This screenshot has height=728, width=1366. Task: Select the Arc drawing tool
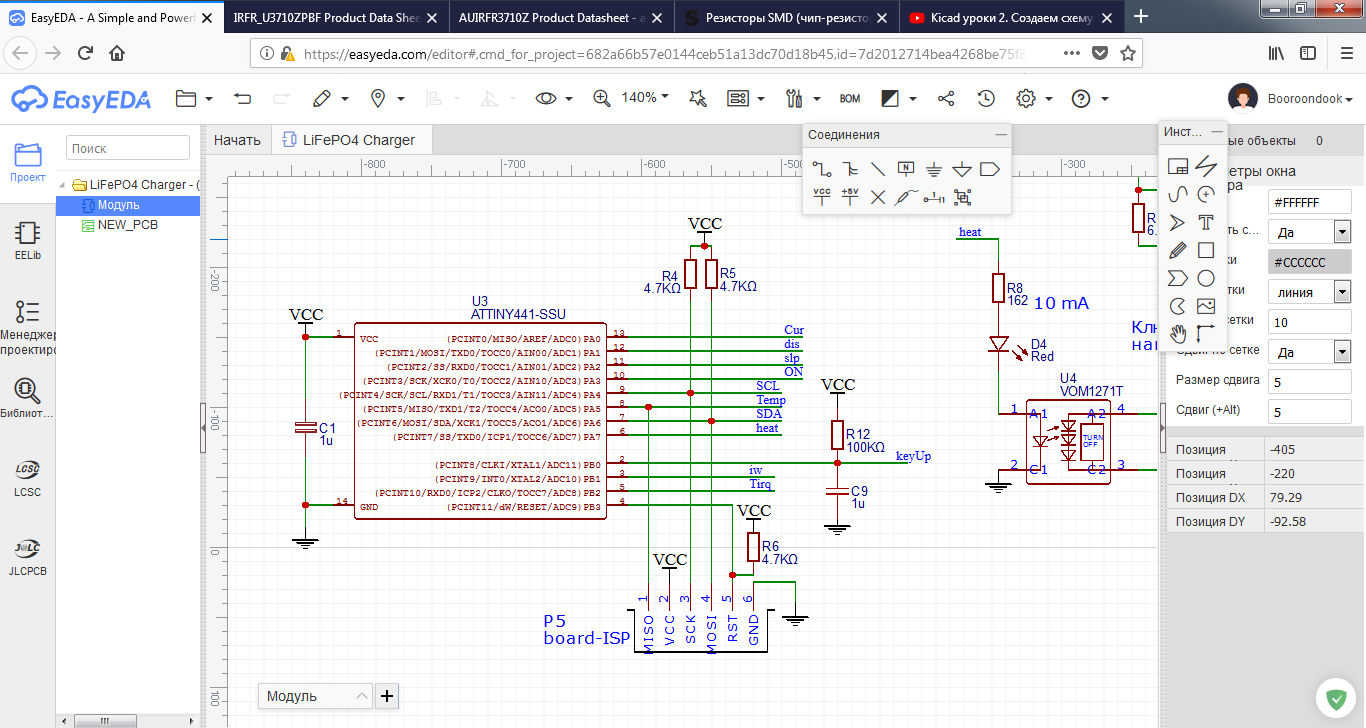tap(1206, 194)
